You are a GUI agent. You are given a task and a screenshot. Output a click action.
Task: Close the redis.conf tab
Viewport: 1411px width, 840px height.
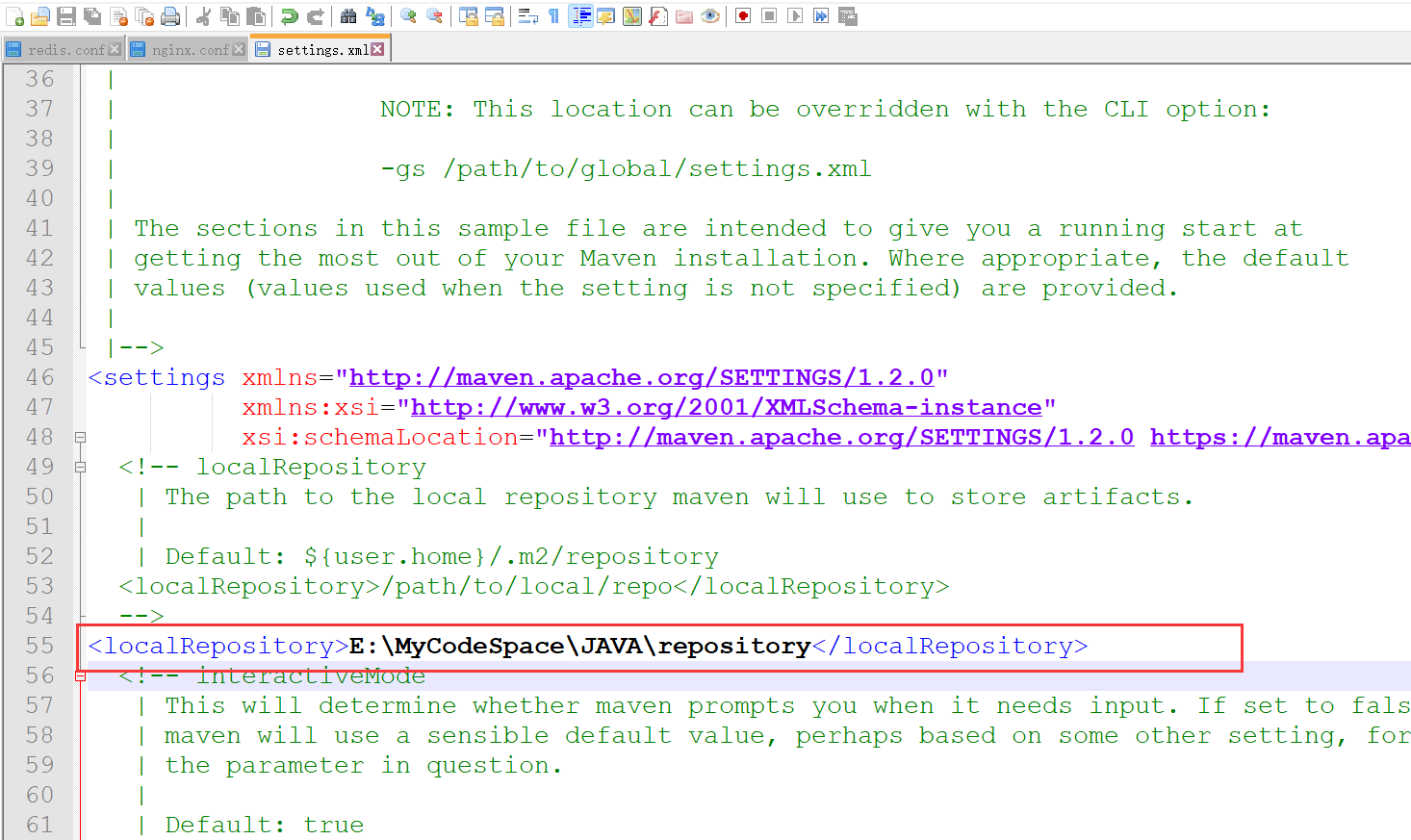click(115, 49)
